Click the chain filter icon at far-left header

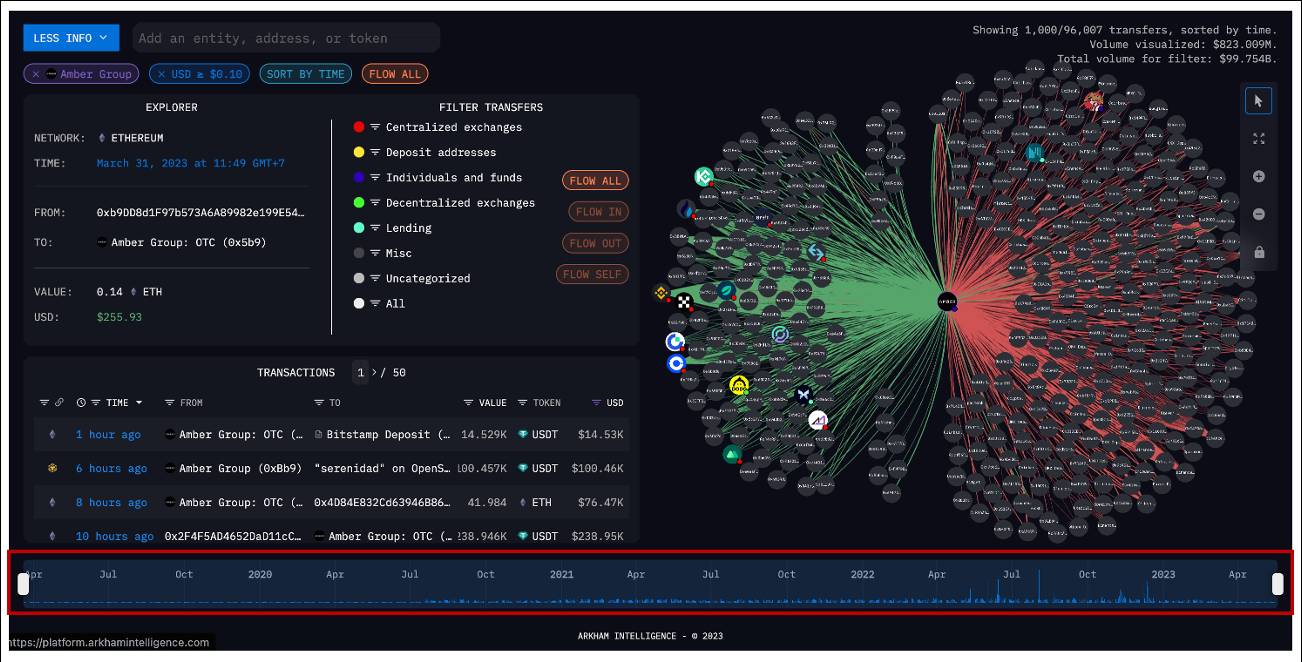(44, 403)
